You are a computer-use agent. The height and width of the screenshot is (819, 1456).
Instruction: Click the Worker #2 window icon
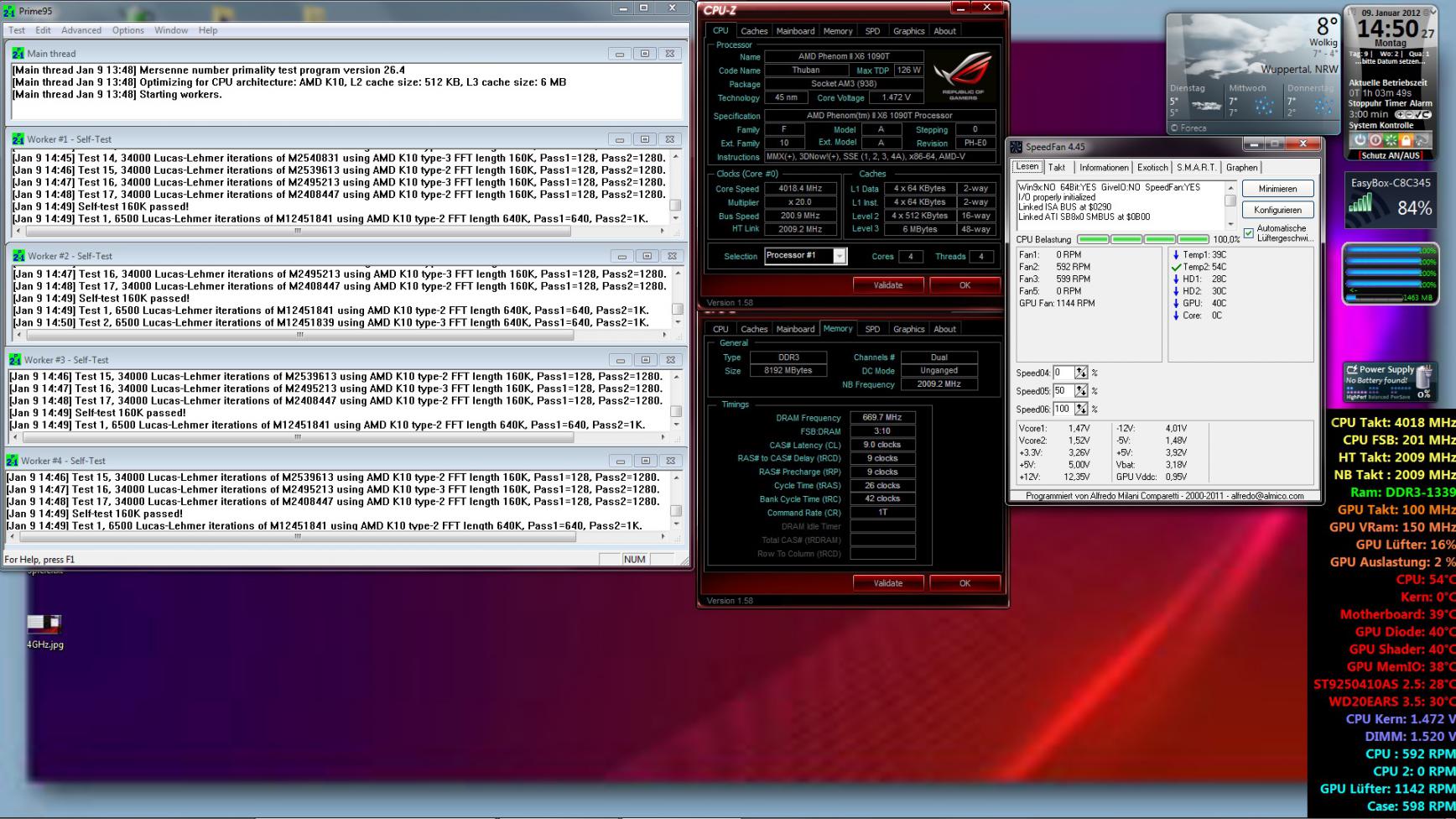pos(18,256)
